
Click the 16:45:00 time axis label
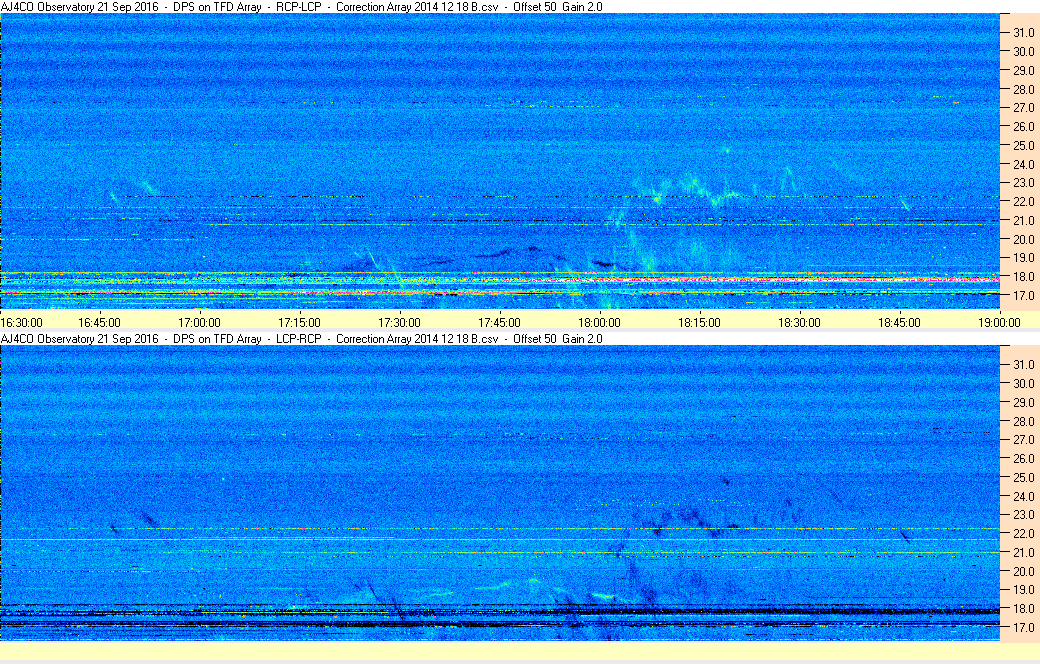pos(99,322)
